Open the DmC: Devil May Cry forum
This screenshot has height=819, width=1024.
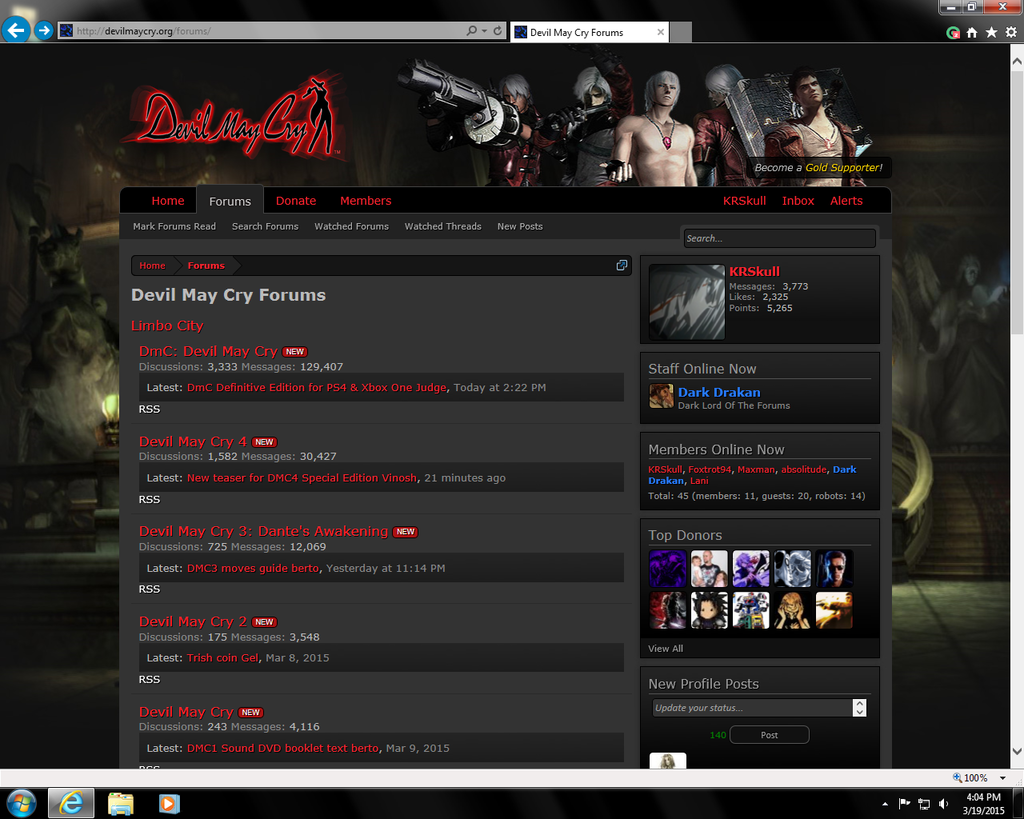(x=208, y=351)
